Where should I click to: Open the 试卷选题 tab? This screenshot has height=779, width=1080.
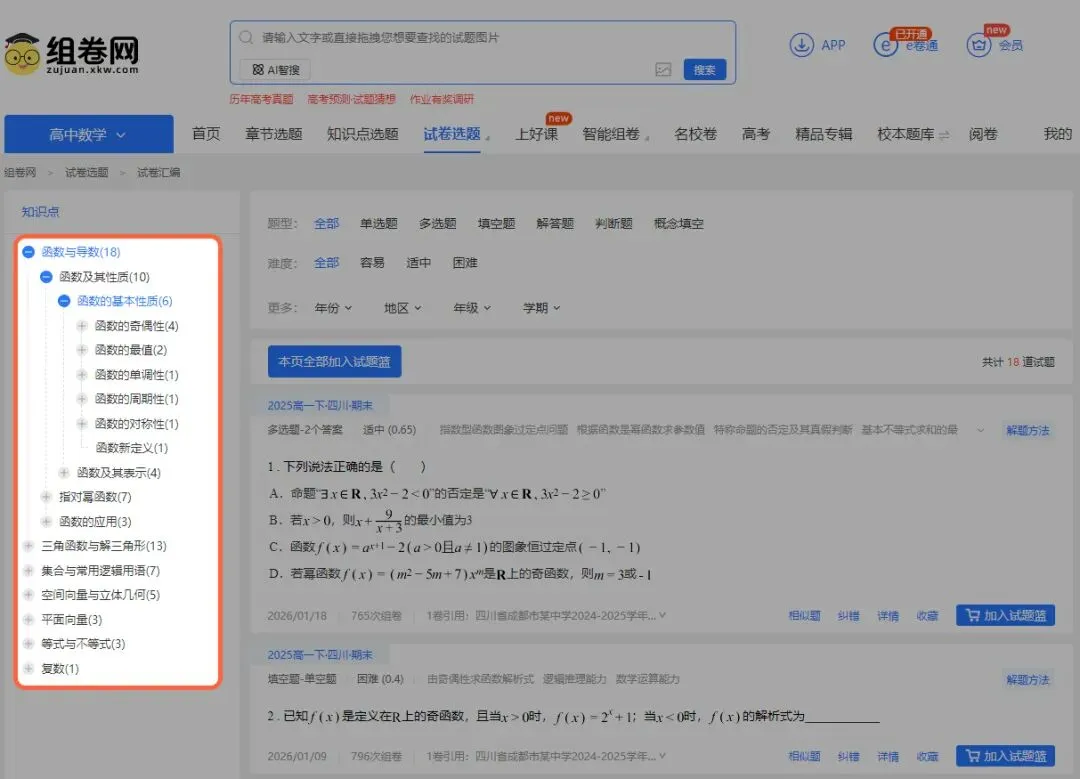click(452, 134)
